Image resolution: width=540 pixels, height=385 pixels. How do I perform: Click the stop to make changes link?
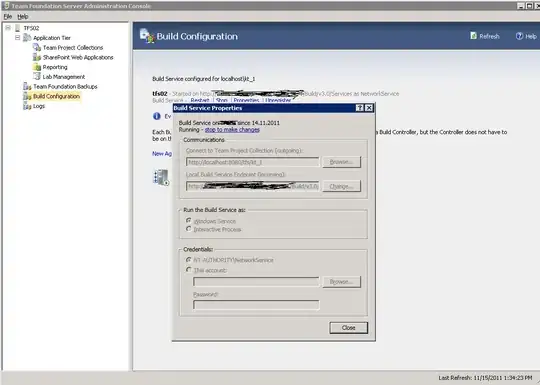[232, 129]
